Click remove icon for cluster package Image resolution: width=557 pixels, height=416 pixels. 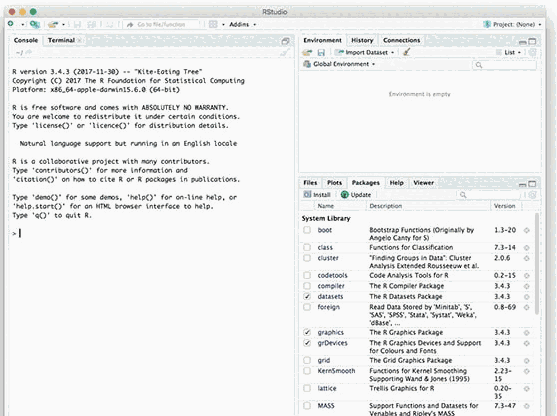[x=527, y=258]
